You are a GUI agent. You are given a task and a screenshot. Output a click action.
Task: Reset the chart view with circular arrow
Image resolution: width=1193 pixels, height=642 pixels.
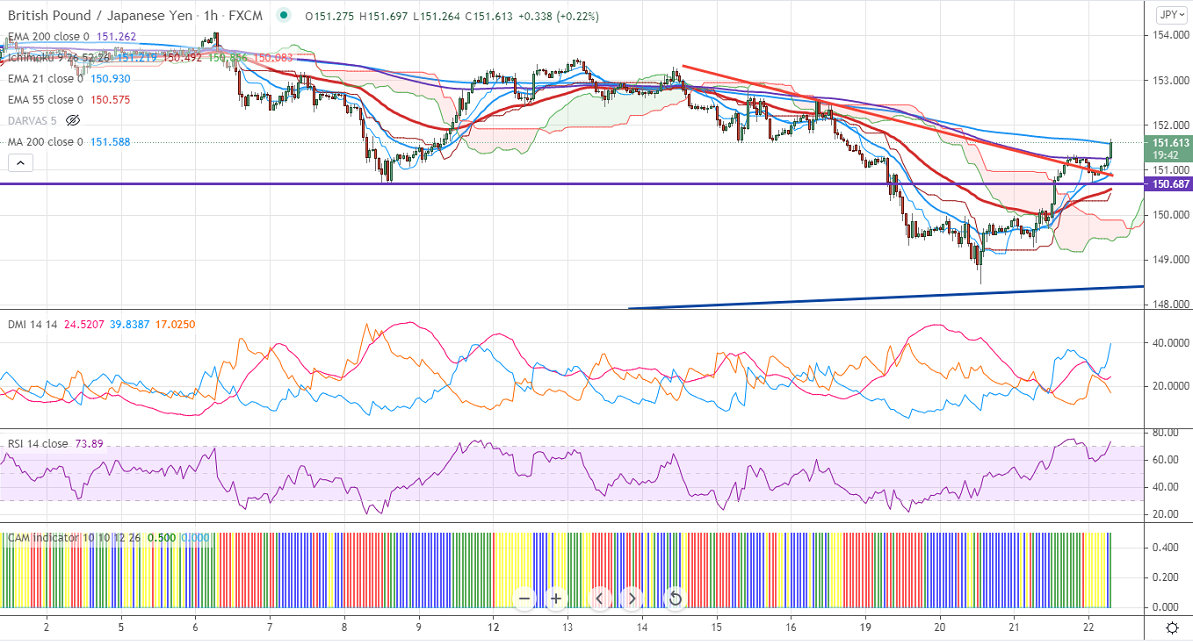point(675,599)
